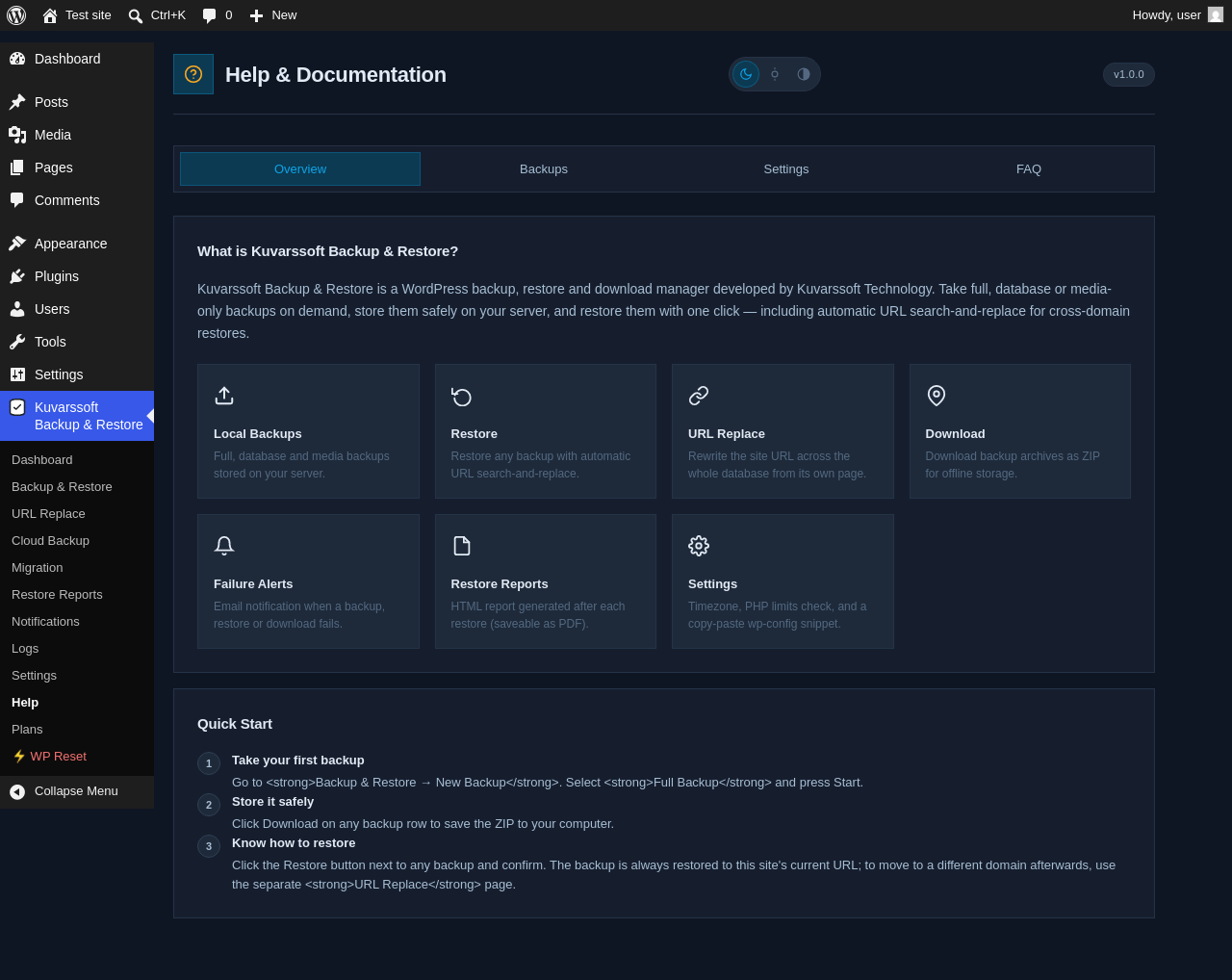Image resolution: width=1232 pixels, height=980 pixels.
Task: Click the Settings gear card icon
Action: [x=699, y=546]
